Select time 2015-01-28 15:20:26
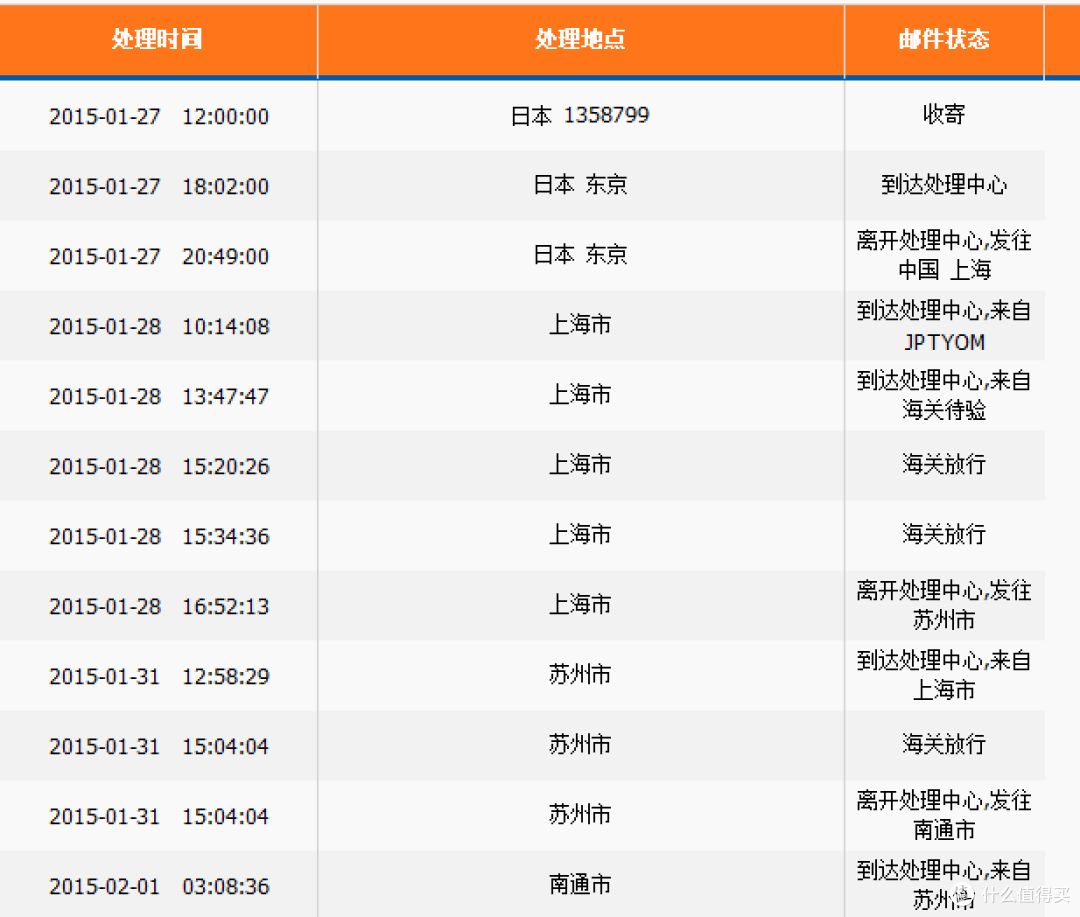 [x=159, y=467]
